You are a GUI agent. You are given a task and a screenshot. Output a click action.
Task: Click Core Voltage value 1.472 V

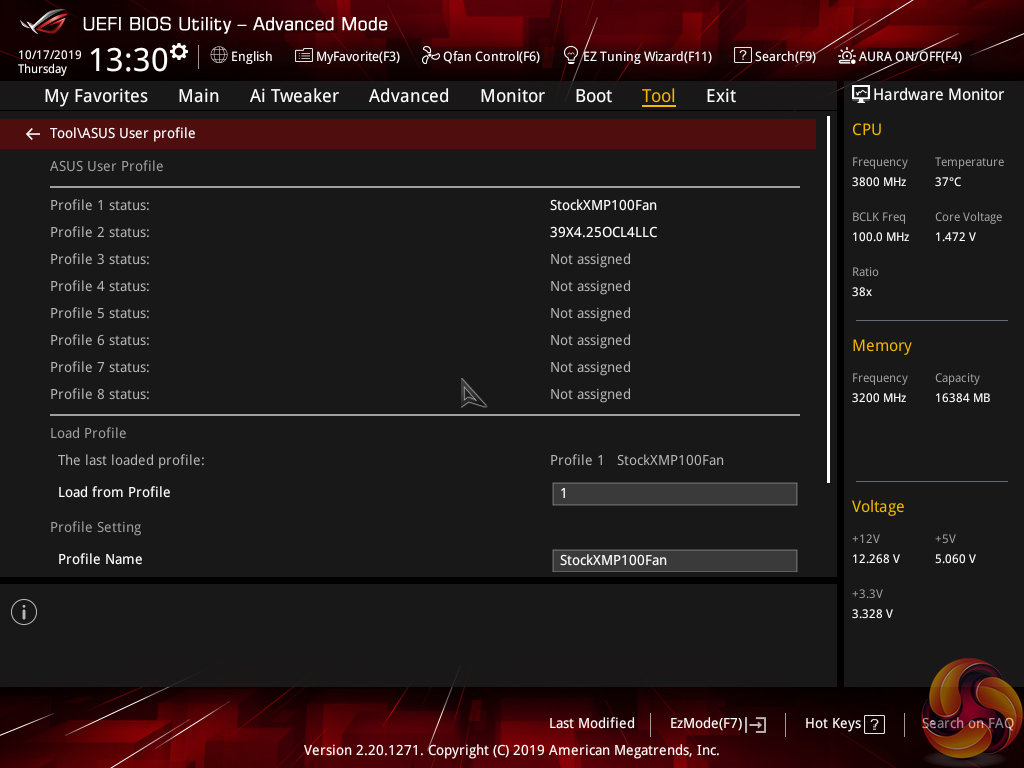pos(955,237)
